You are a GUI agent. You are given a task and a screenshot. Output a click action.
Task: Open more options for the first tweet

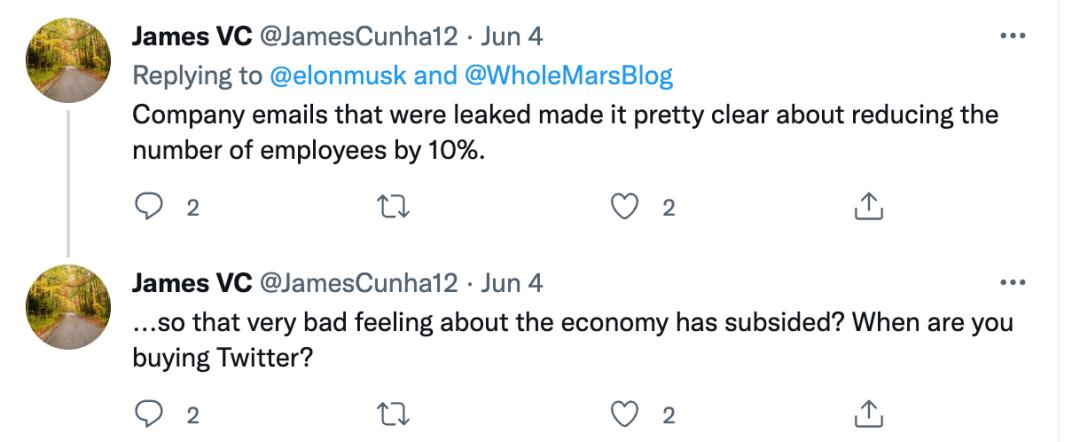1013,36
